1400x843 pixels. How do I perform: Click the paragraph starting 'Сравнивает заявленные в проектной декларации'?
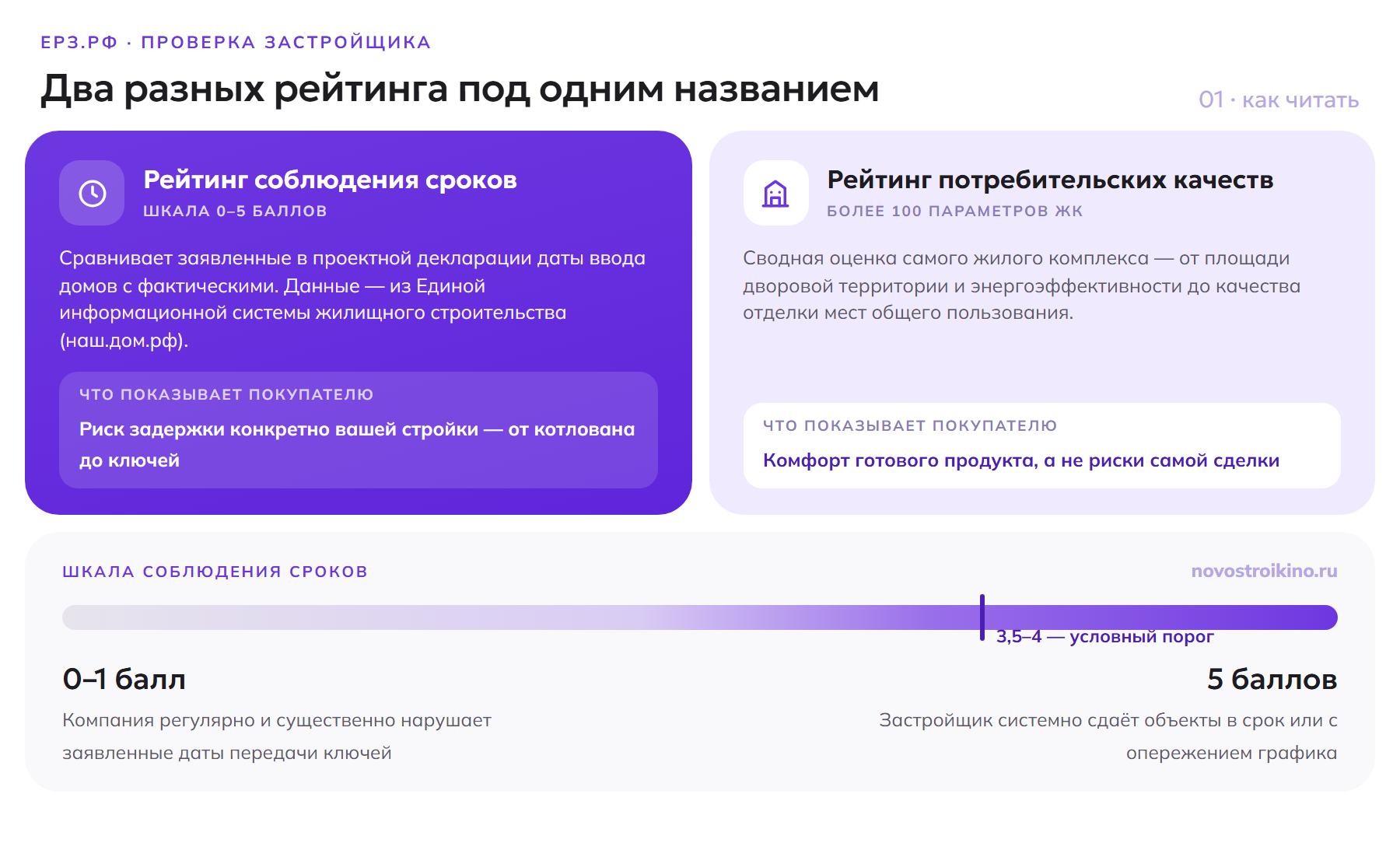[352, 299]
